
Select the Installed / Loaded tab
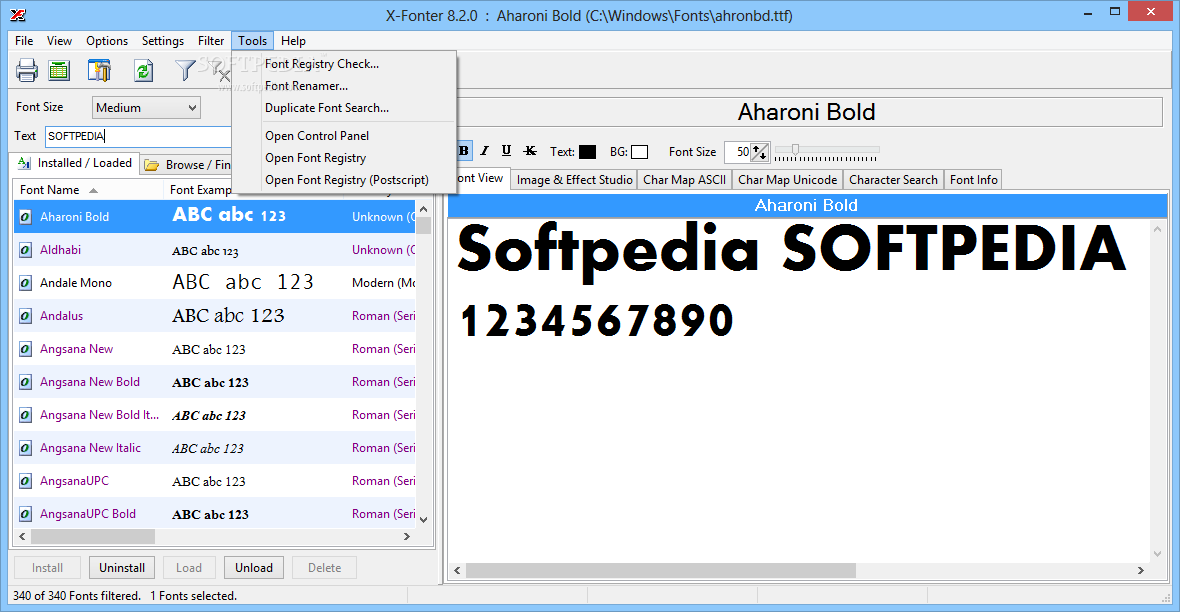[x=74, y=163]
